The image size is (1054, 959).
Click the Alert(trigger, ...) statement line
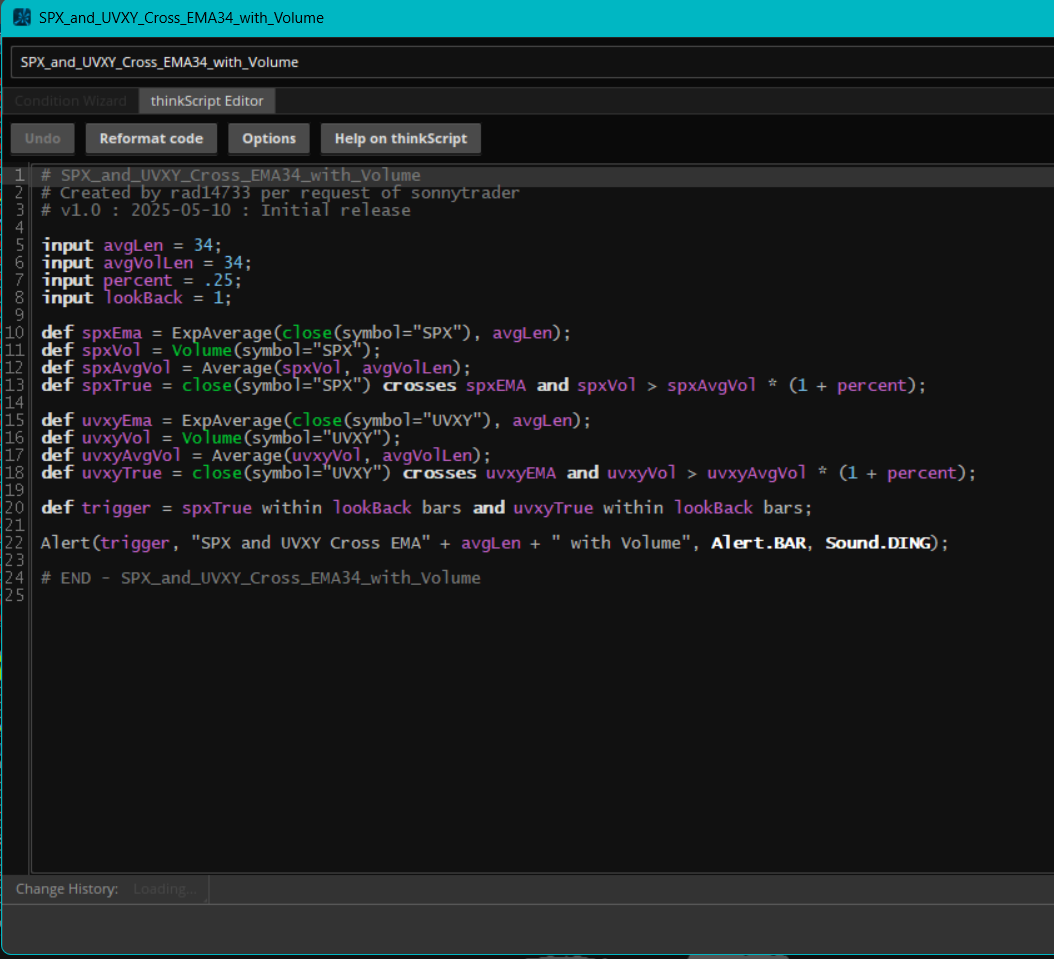[495, 542]
